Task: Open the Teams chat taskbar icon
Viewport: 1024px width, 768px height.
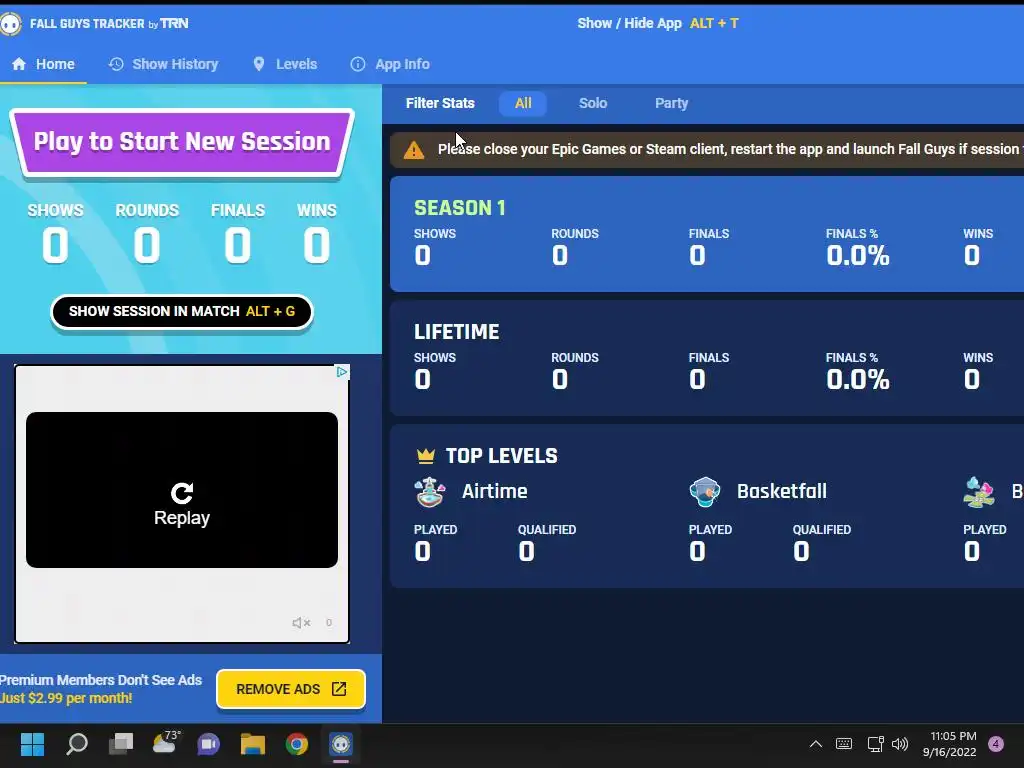Action: click(x=209, y=744)
